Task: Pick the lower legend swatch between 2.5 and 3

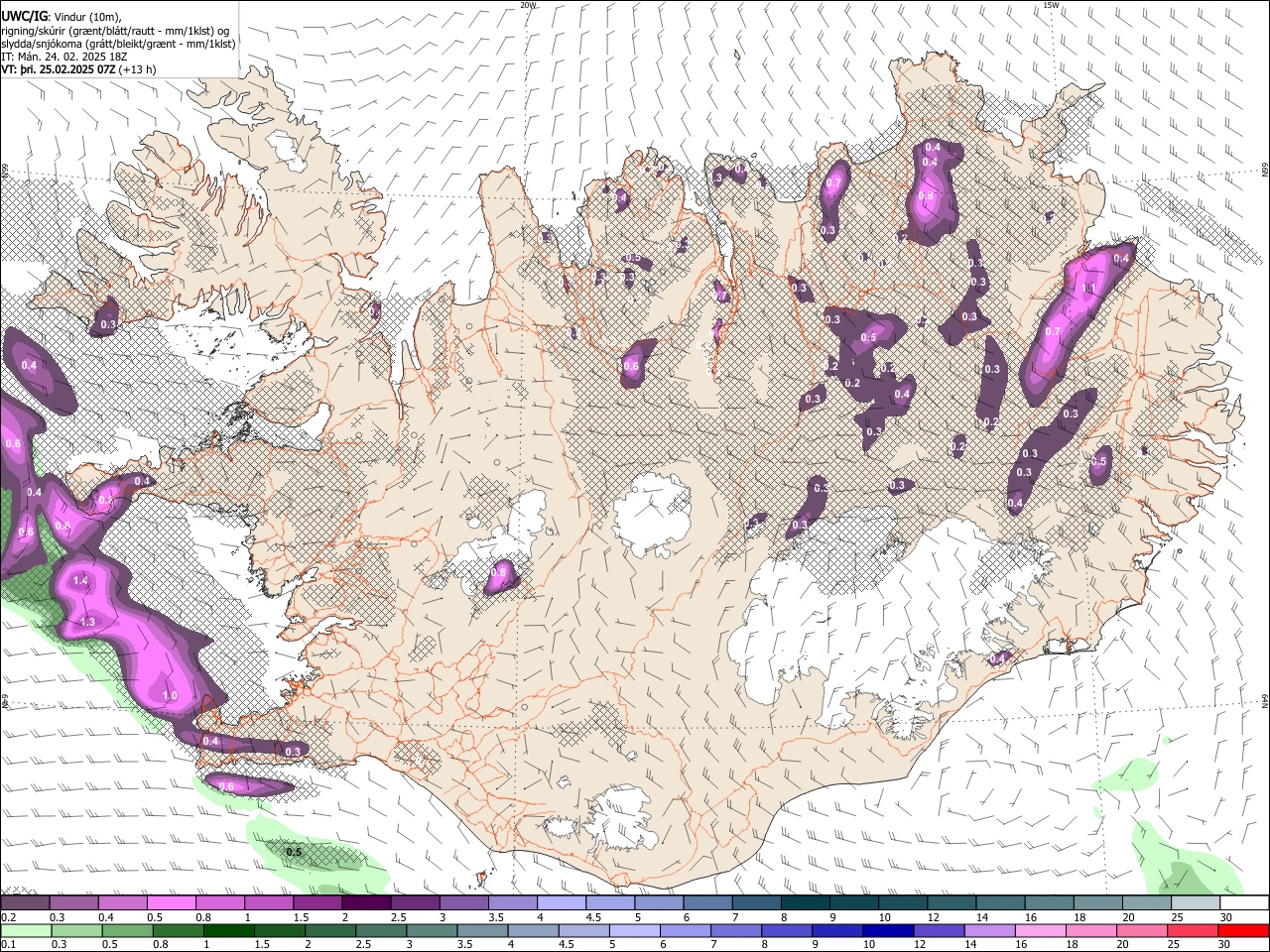Action: coord(381,931)
